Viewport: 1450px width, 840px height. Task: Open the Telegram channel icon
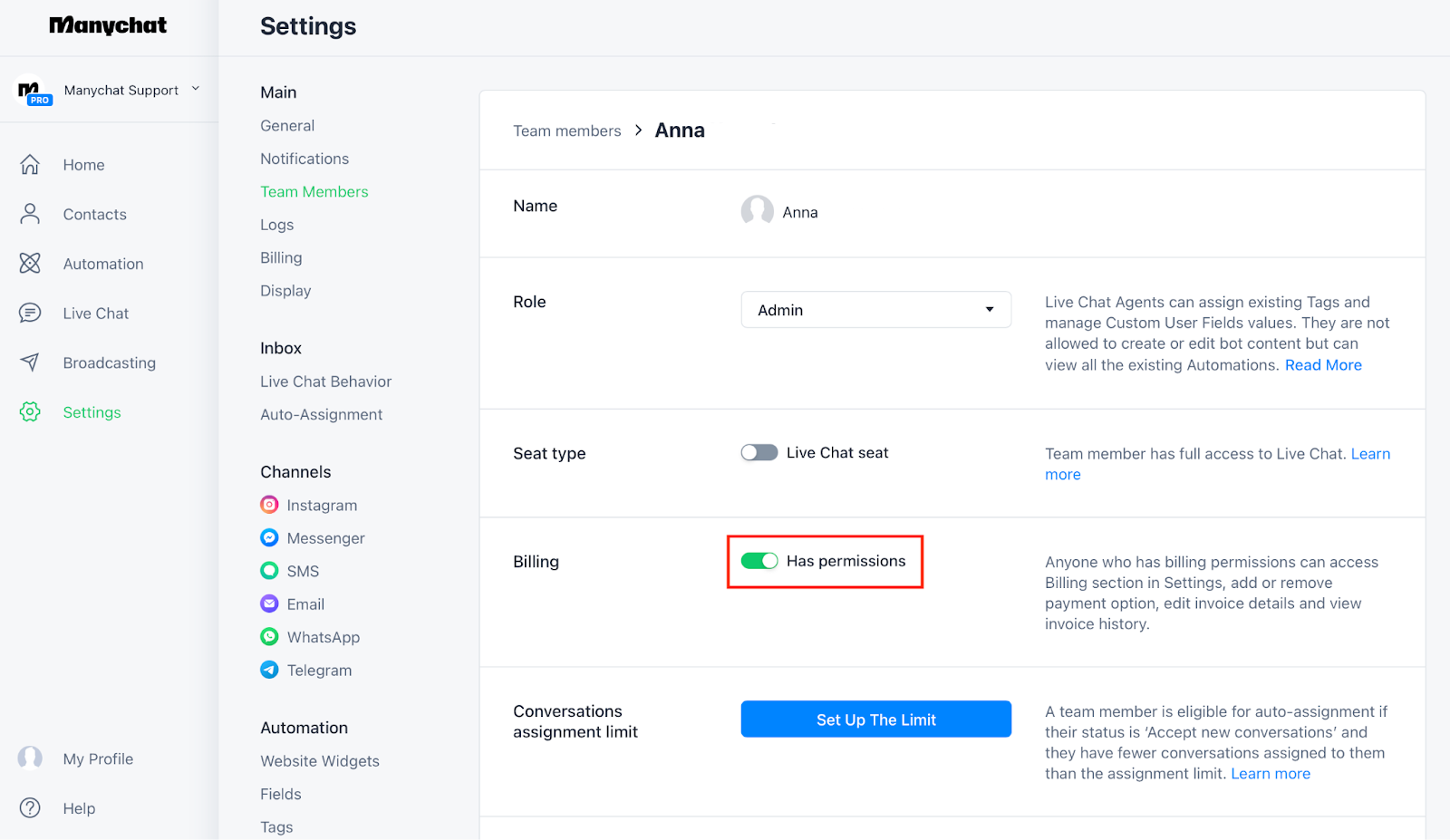pyautogui.click(x=269, y=670)
